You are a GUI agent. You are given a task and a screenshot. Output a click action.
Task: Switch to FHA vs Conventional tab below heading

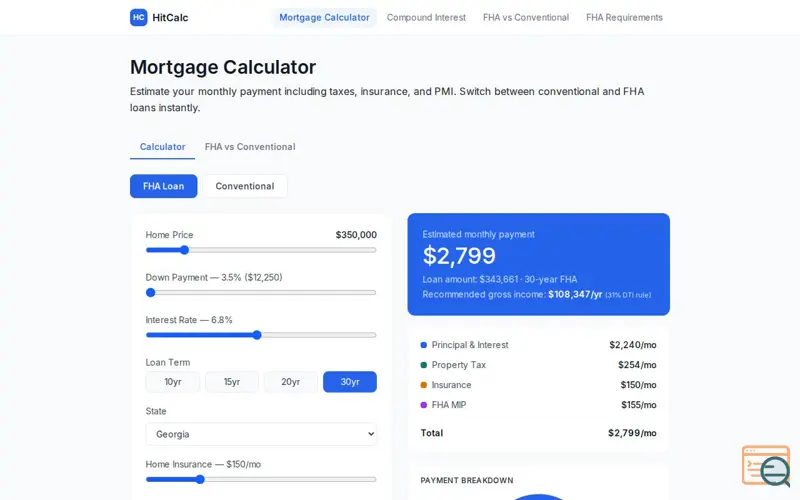[x=250, y=147]
